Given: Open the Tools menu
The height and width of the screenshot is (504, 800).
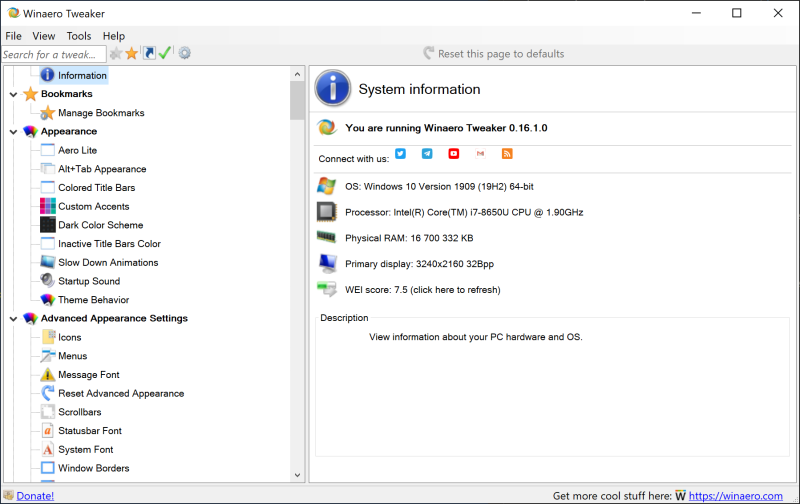Looking at the screenshot, I should [x=79, y=36].
